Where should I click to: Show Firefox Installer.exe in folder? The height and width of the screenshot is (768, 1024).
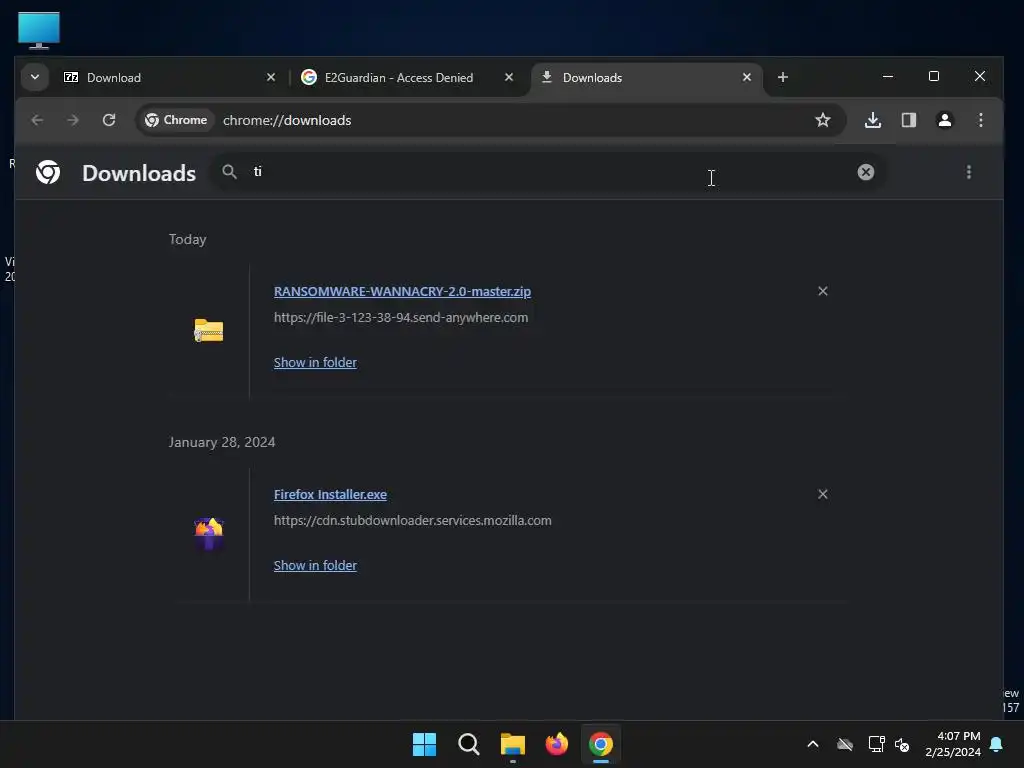coord(315,566)
